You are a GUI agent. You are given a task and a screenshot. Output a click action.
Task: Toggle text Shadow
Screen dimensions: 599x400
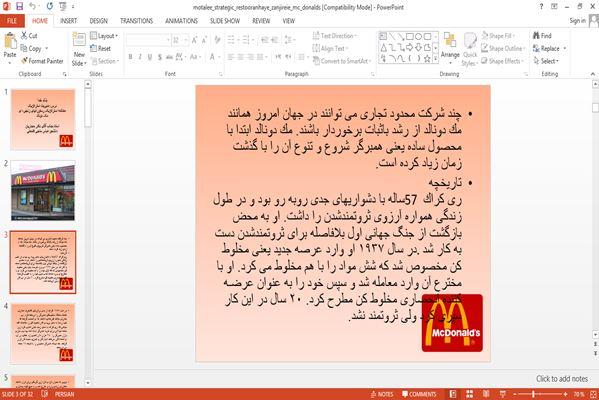tap(160, 57)
